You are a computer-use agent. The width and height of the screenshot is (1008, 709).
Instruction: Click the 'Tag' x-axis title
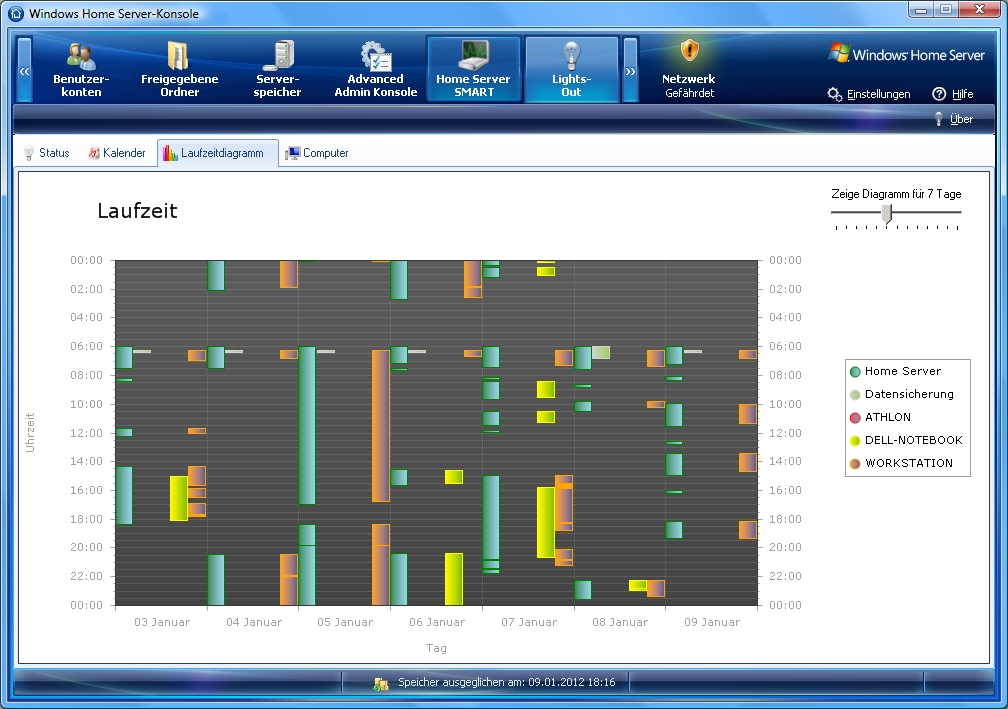pyautogui.click(x=436, y=648)
